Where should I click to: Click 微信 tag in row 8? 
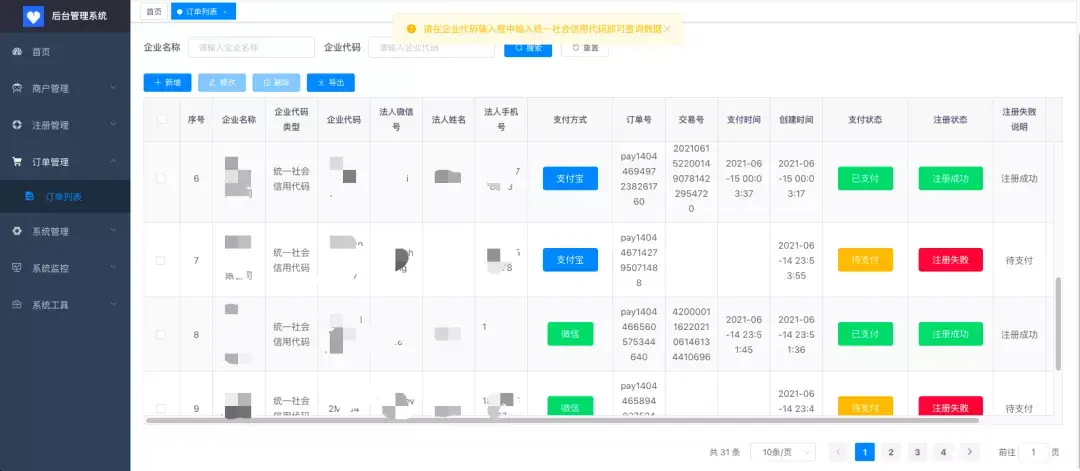tap(570, 334)
